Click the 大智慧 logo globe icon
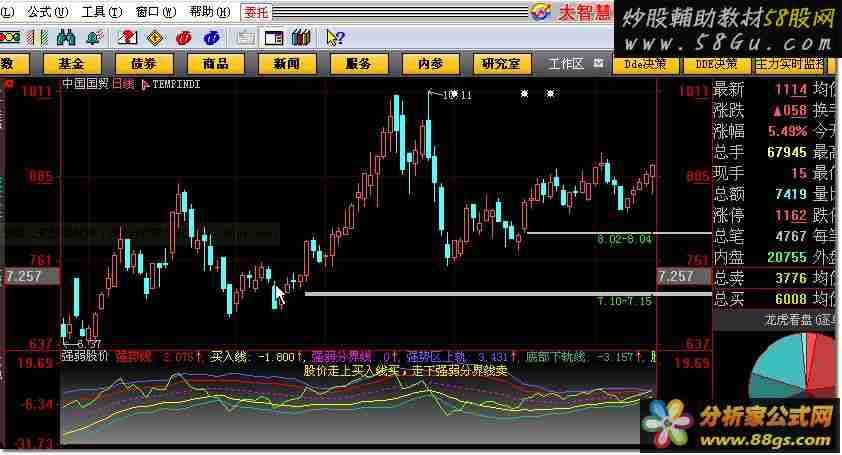Image resolution: width=842 pixels, height=455 pixels. coord(540,11)
